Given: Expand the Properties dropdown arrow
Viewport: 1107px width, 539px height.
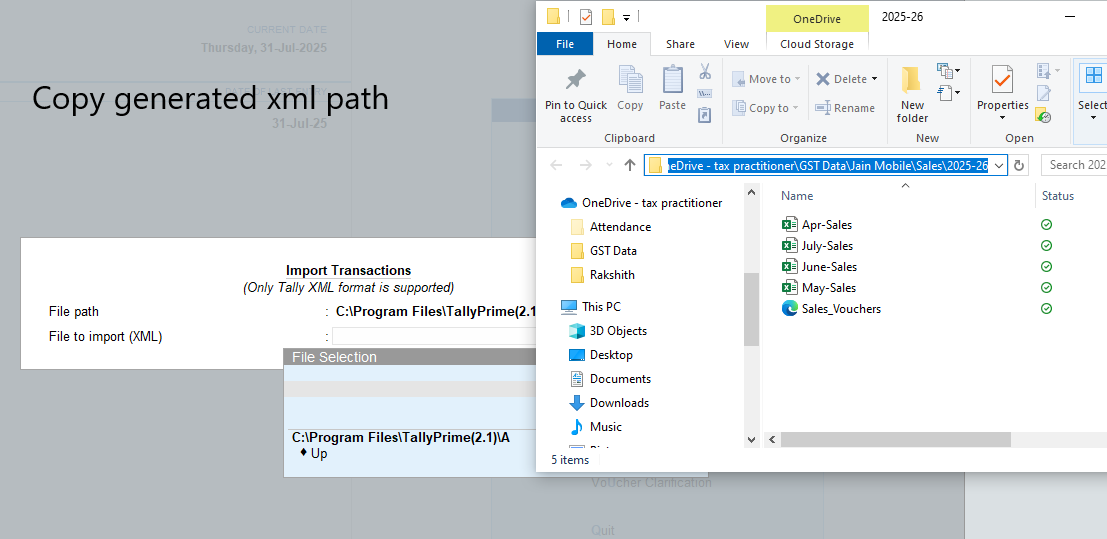Looking at the screenshot, I should click(1003, 118).
